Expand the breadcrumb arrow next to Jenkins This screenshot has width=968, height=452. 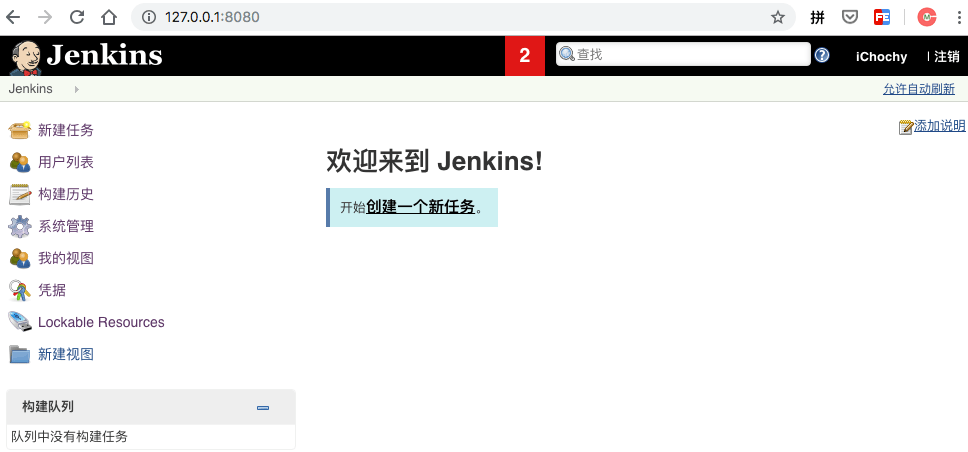click(x=77, y=90)
